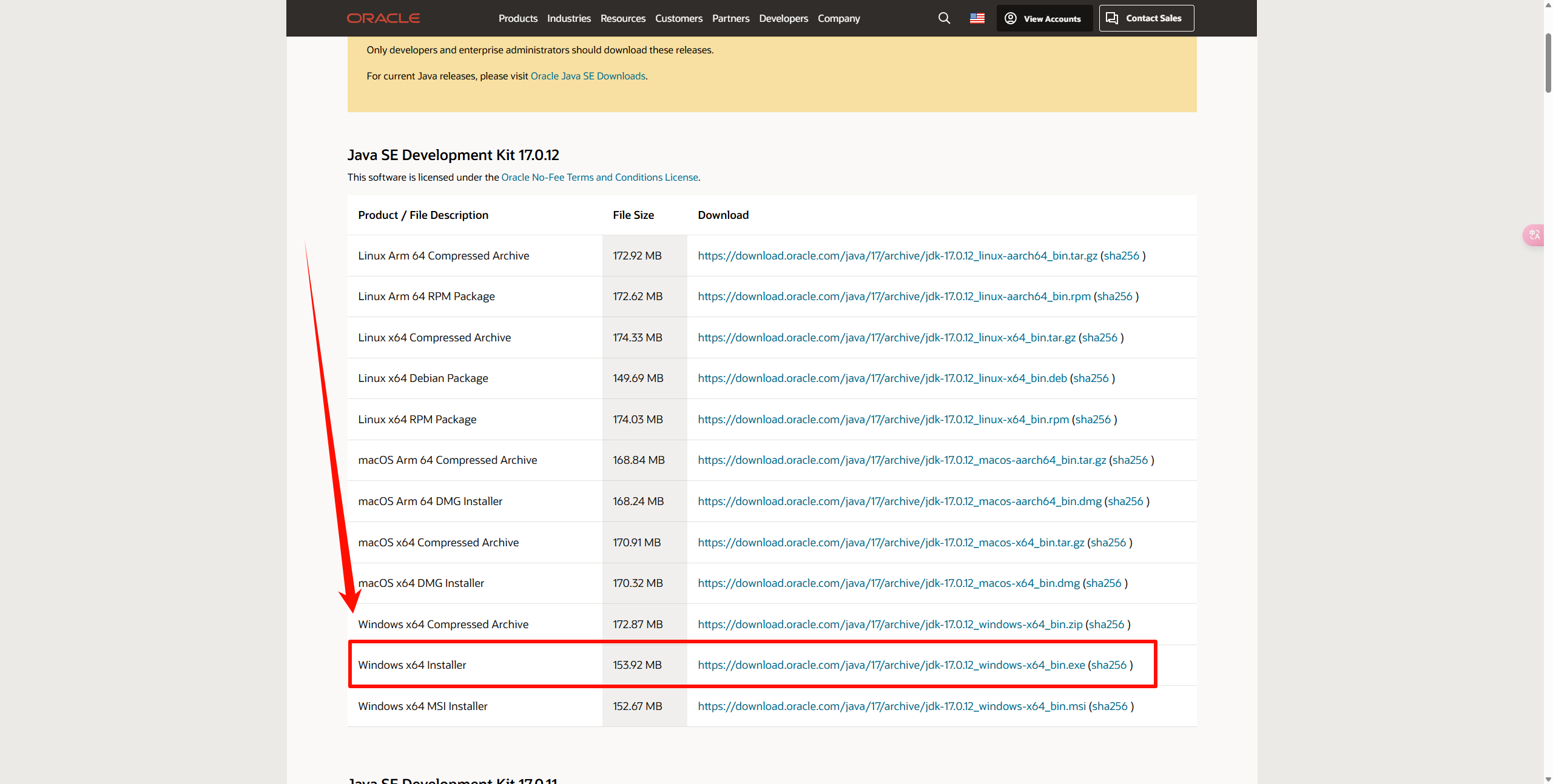Download jdk-17.0.12 windows-x64 msi link
Screen dimensions: 1553x784
click(x=892, y=706)
